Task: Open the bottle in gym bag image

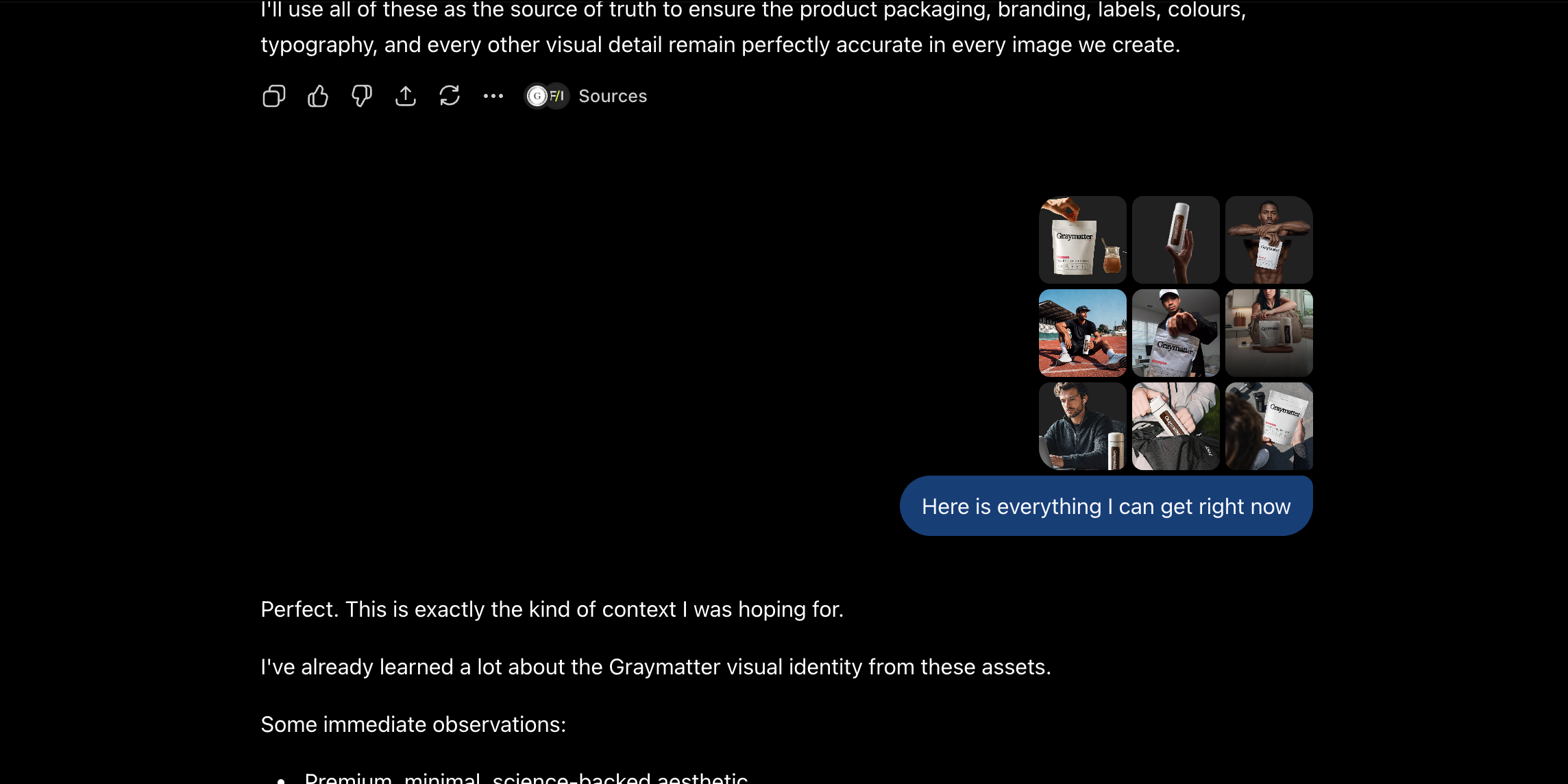Action: [x=1175, y=426]
